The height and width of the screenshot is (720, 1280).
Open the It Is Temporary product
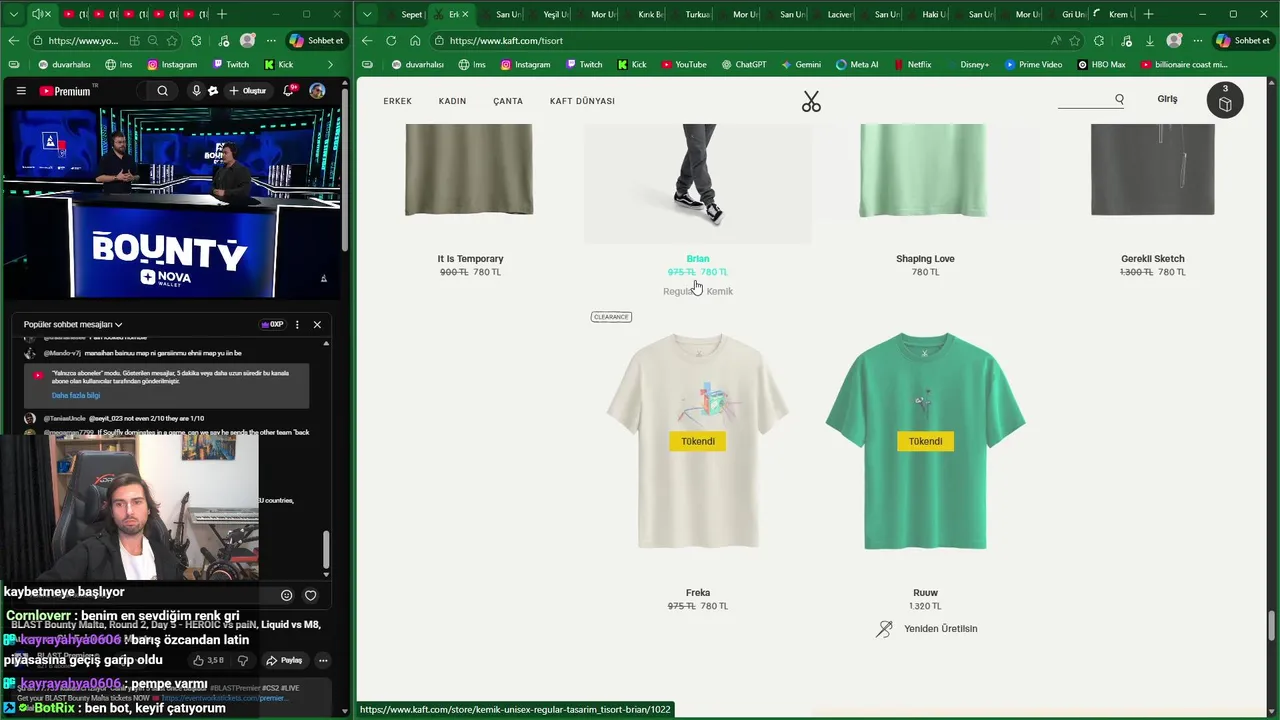click(470, 259)
